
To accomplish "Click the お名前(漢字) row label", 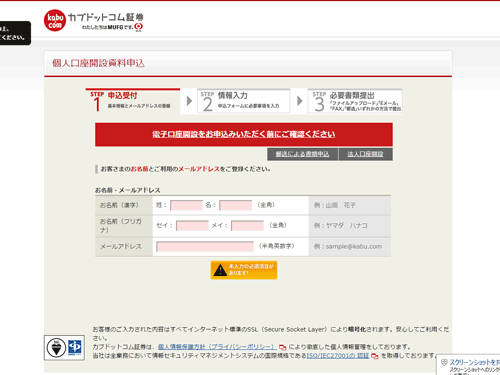I will [119, 205].
